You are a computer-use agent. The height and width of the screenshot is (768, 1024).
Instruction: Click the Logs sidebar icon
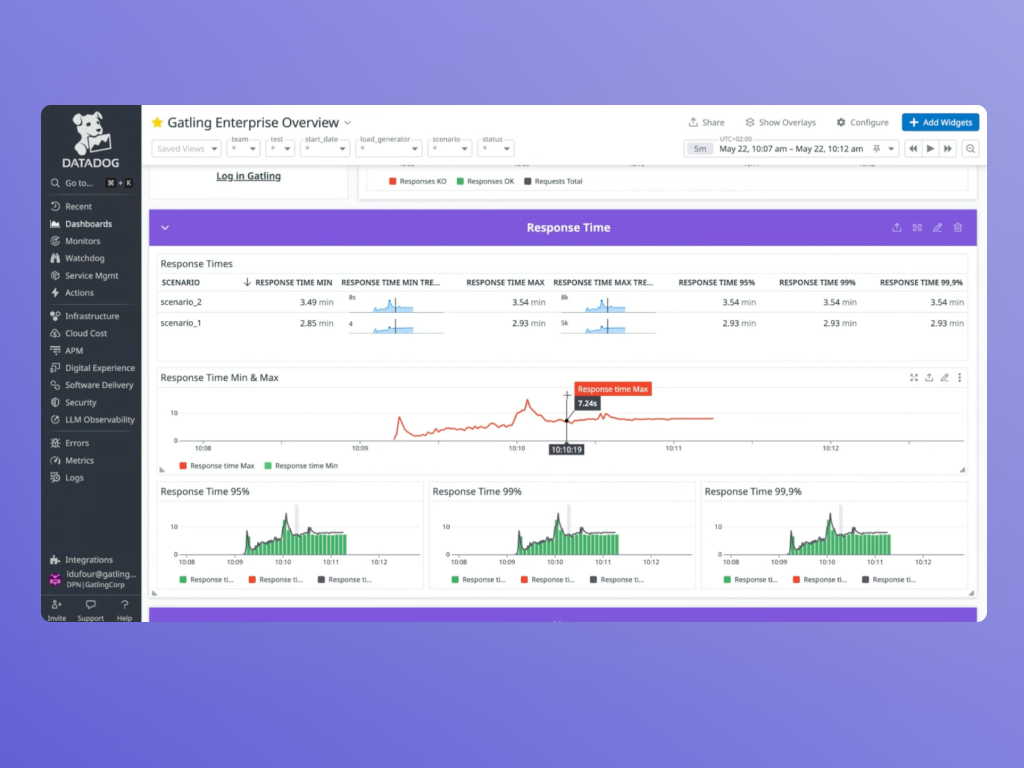tap(56, 477)
